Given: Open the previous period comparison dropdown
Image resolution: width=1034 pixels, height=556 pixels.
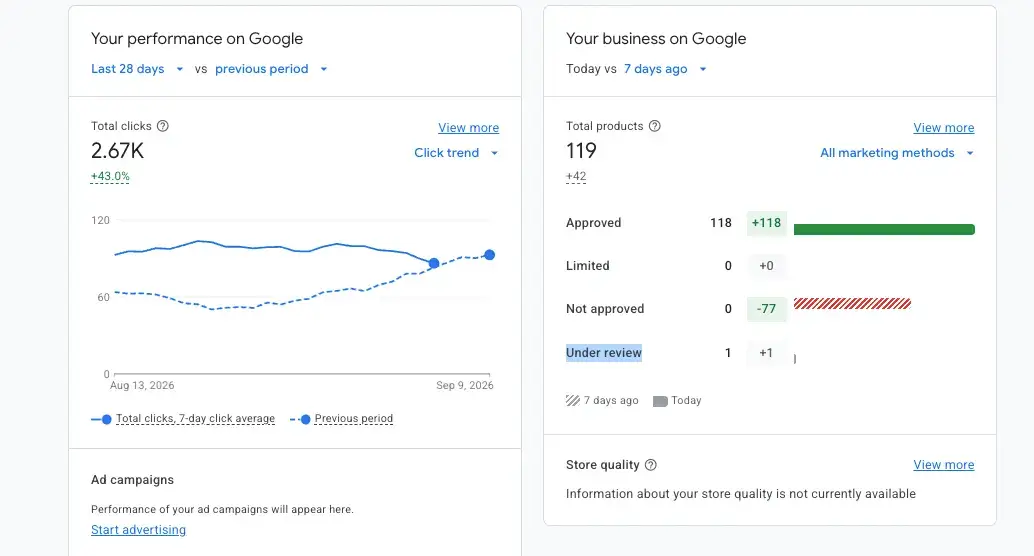Looking at the screenshot, I should pos(271,69).
